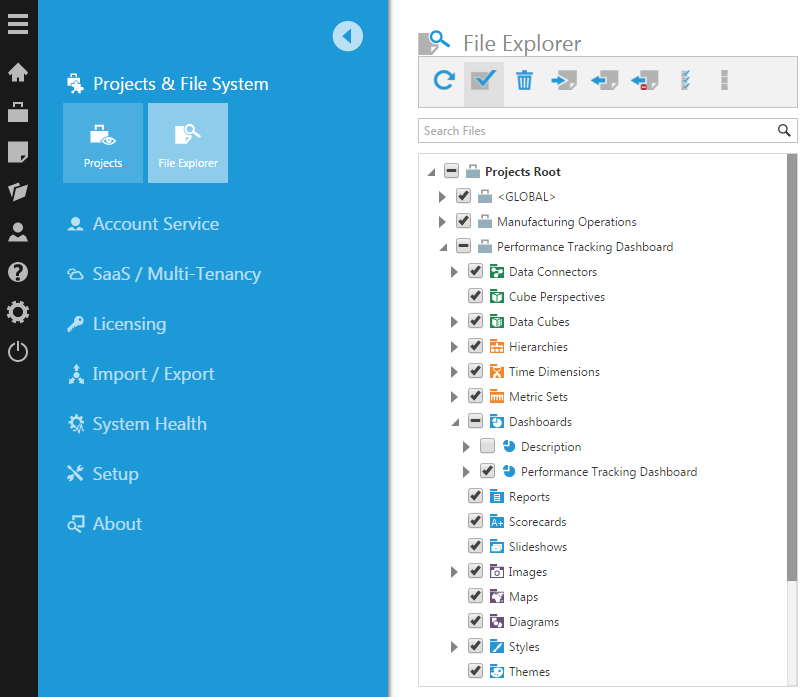The height and width of the screenshot is (697, 808).
Task: Select the Maps tree item
Action: [x=523, y=597]
